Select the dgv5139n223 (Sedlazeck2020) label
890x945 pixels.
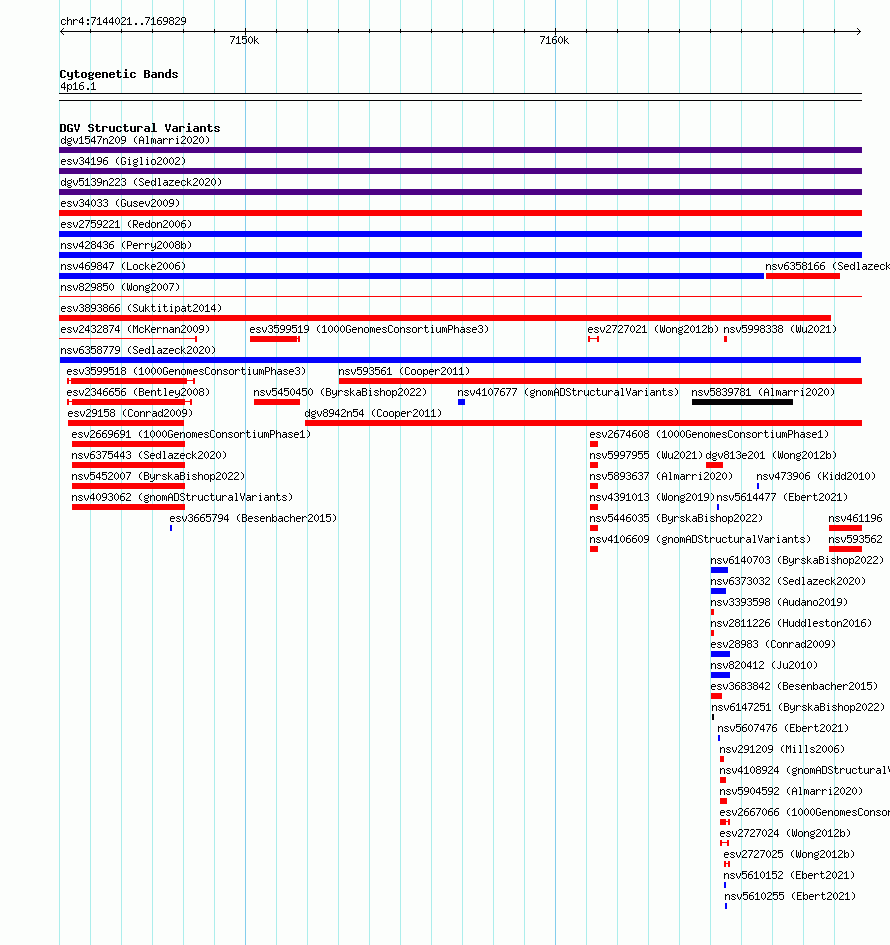pos(141,183)
